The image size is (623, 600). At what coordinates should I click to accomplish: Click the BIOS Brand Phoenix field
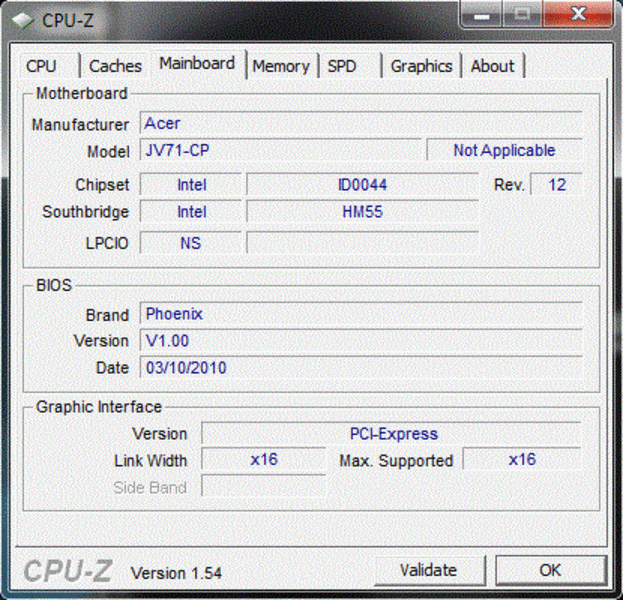click(x=361, y=314)
